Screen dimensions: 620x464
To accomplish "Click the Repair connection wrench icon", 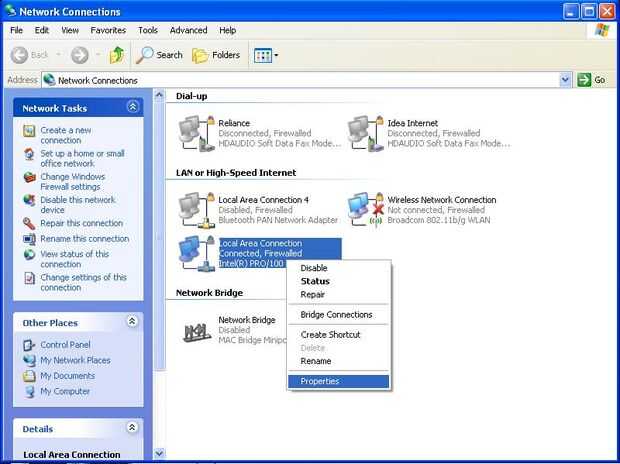I will pos(29,223).
